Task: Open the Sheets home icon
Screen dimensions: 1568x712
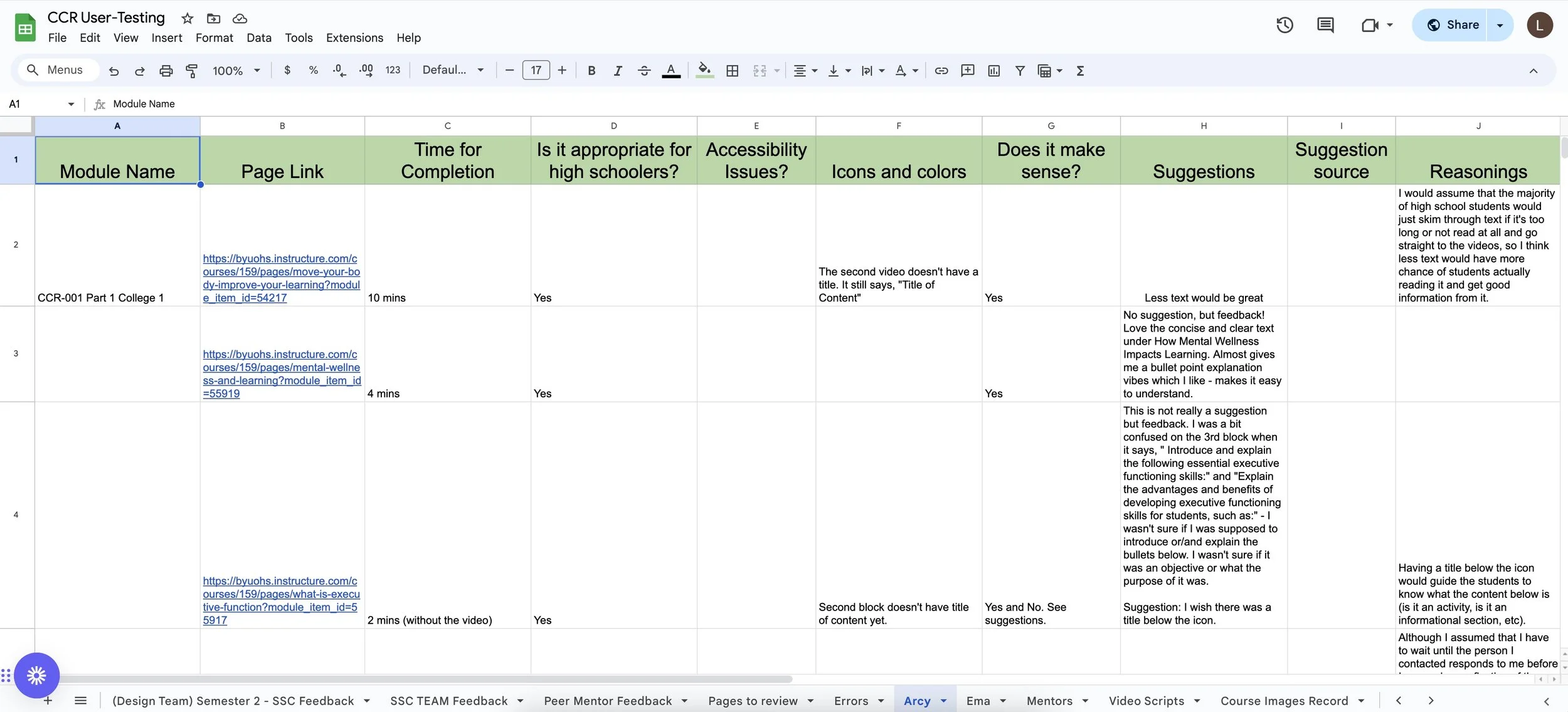Action: [x=25, y=28]
